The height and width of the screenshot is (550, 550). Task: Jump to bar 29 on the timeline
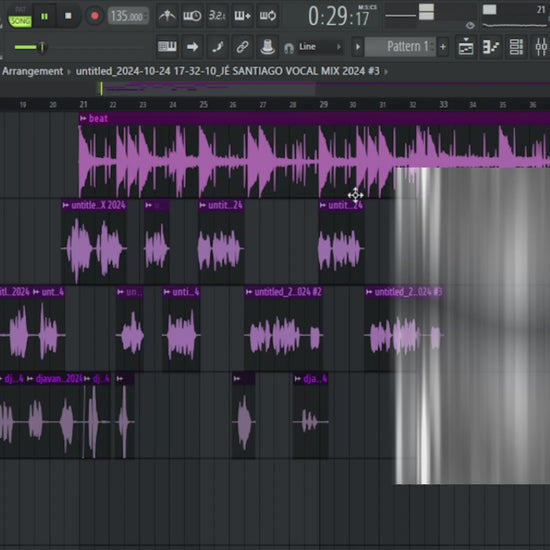(x=323, y=105)
